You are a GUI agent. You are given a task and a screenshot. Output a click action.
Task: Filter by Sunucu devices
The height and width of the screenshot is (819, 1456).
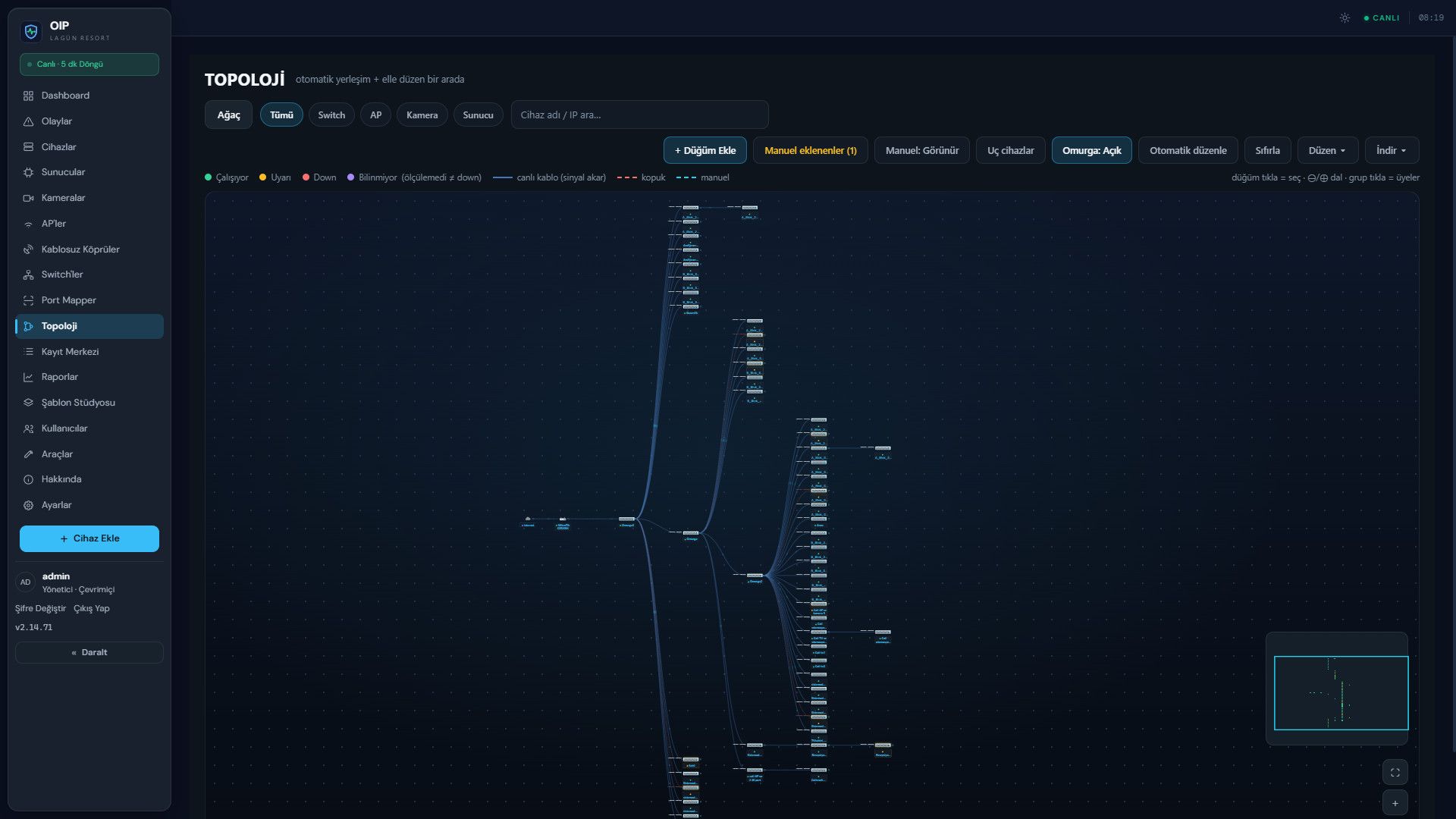[x=478, y=115]
